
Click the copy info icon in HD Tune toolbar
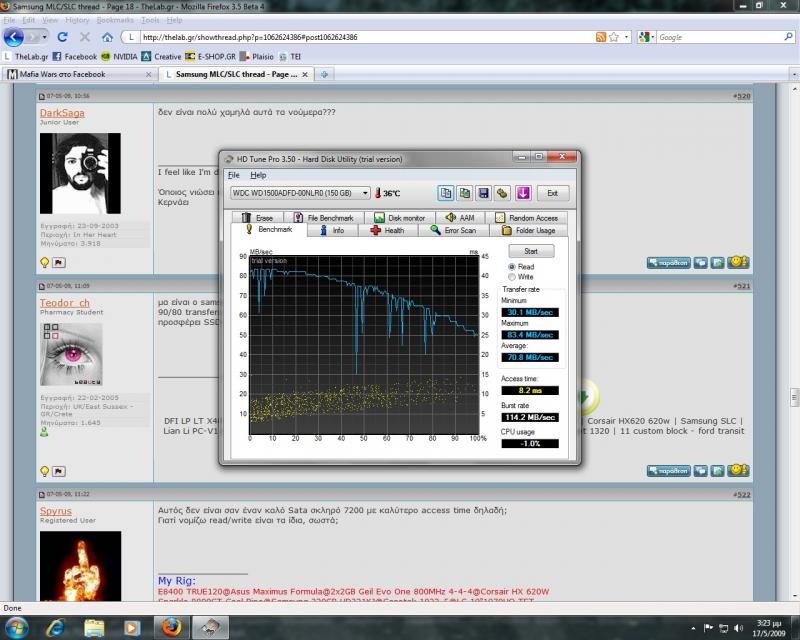pyautogui.click(x=445, y=193)
